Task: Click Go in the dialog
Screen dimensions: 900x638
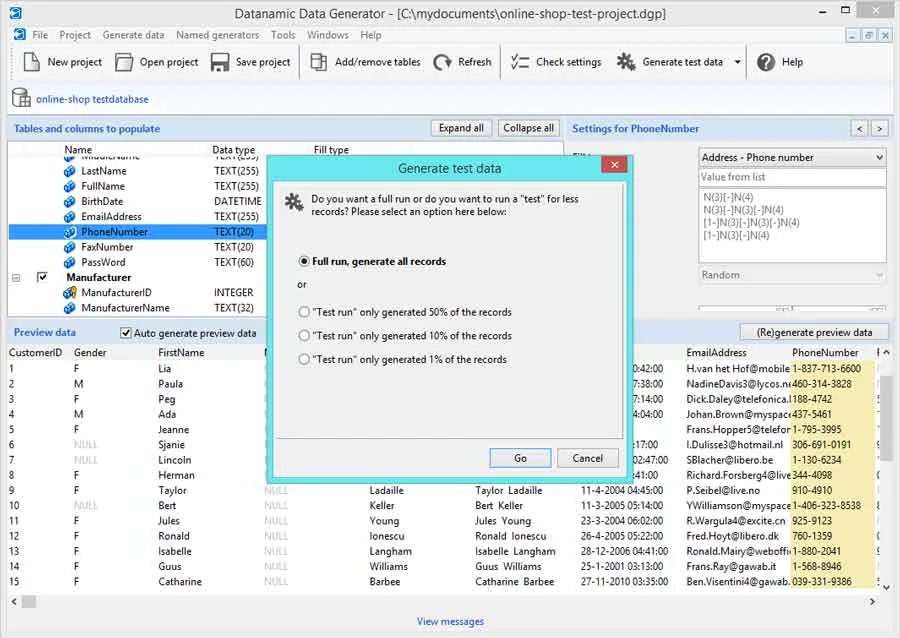Action: 521,458
